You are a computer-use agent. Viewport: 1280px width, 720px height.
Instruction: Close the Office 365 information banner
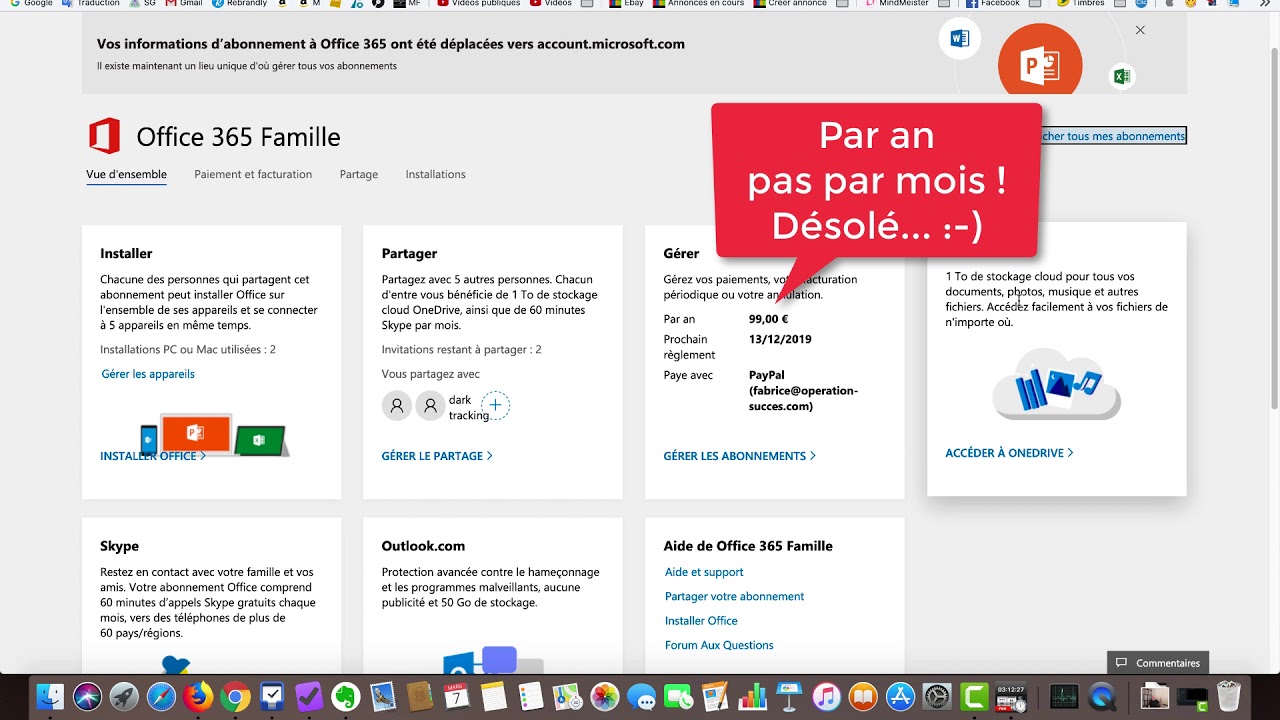tap(1140, 30)
